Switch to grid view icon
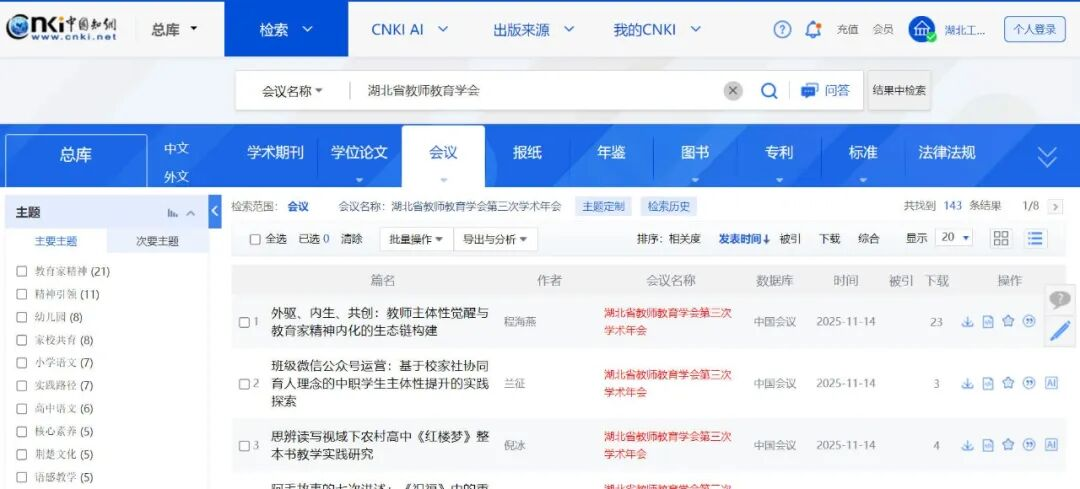Viewport: 1080px width, 489px height. [x=1001, y=238]
